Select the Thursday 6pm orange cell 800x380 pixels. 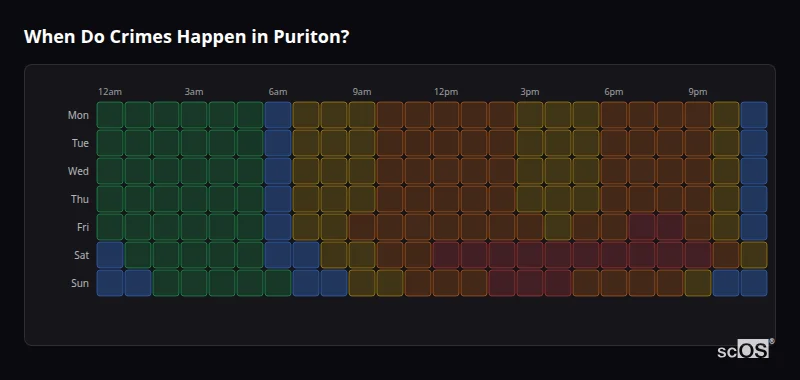(614, 199)
